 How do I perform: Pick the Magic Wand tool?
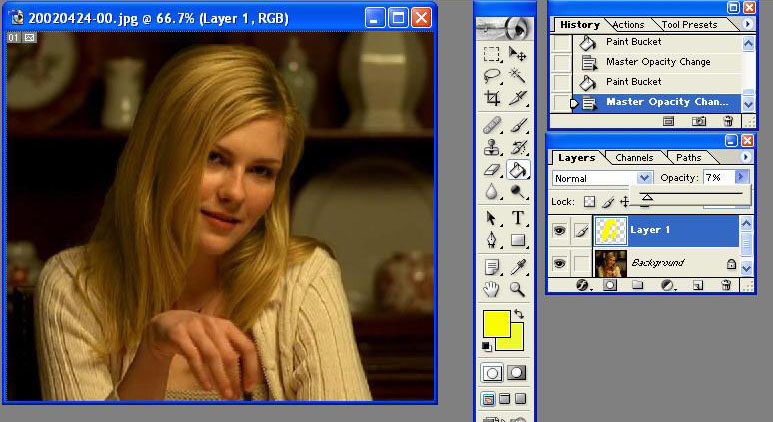[517, 76]
